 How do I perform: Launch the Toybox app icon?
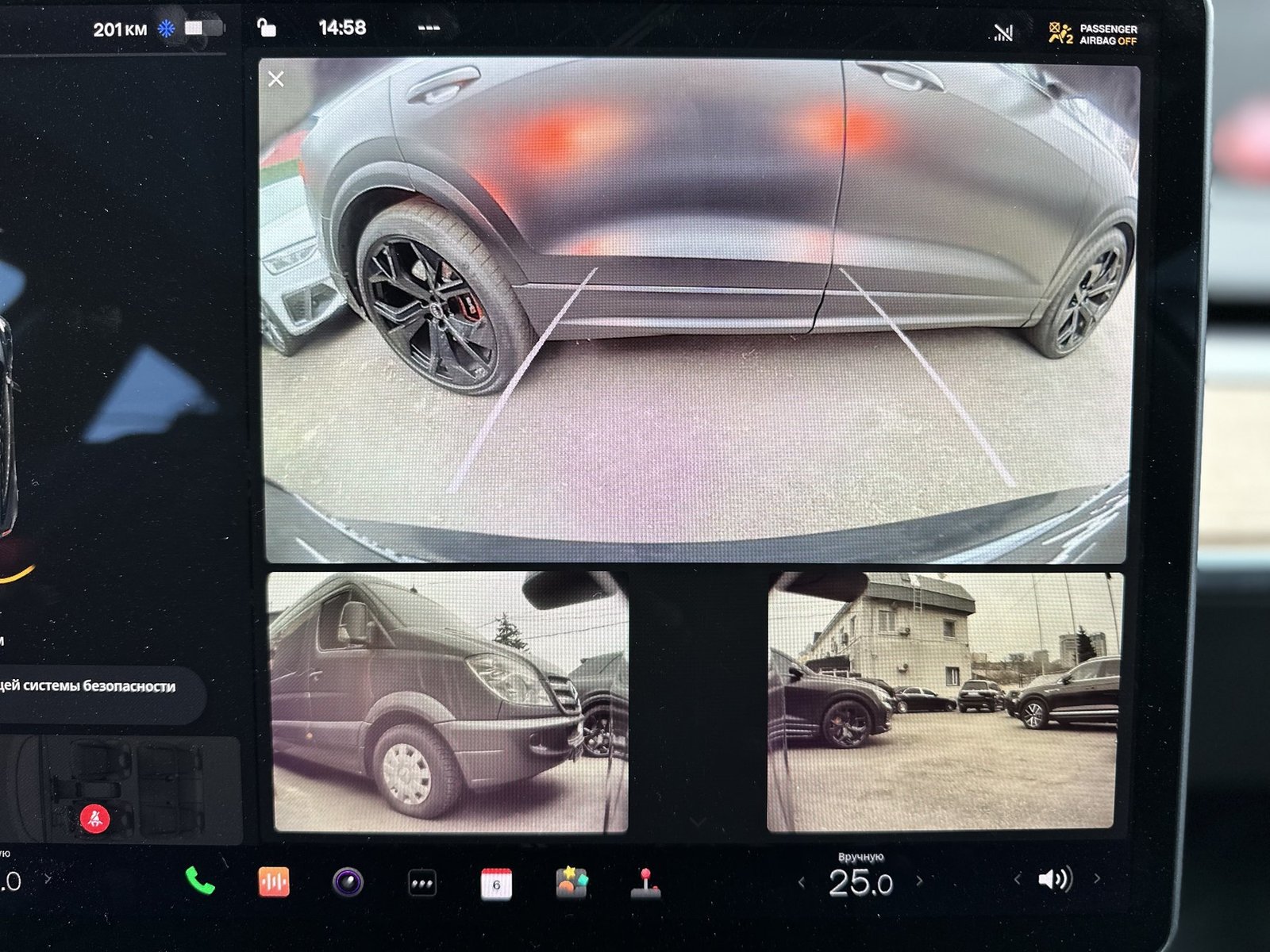(x=571, y=882)
